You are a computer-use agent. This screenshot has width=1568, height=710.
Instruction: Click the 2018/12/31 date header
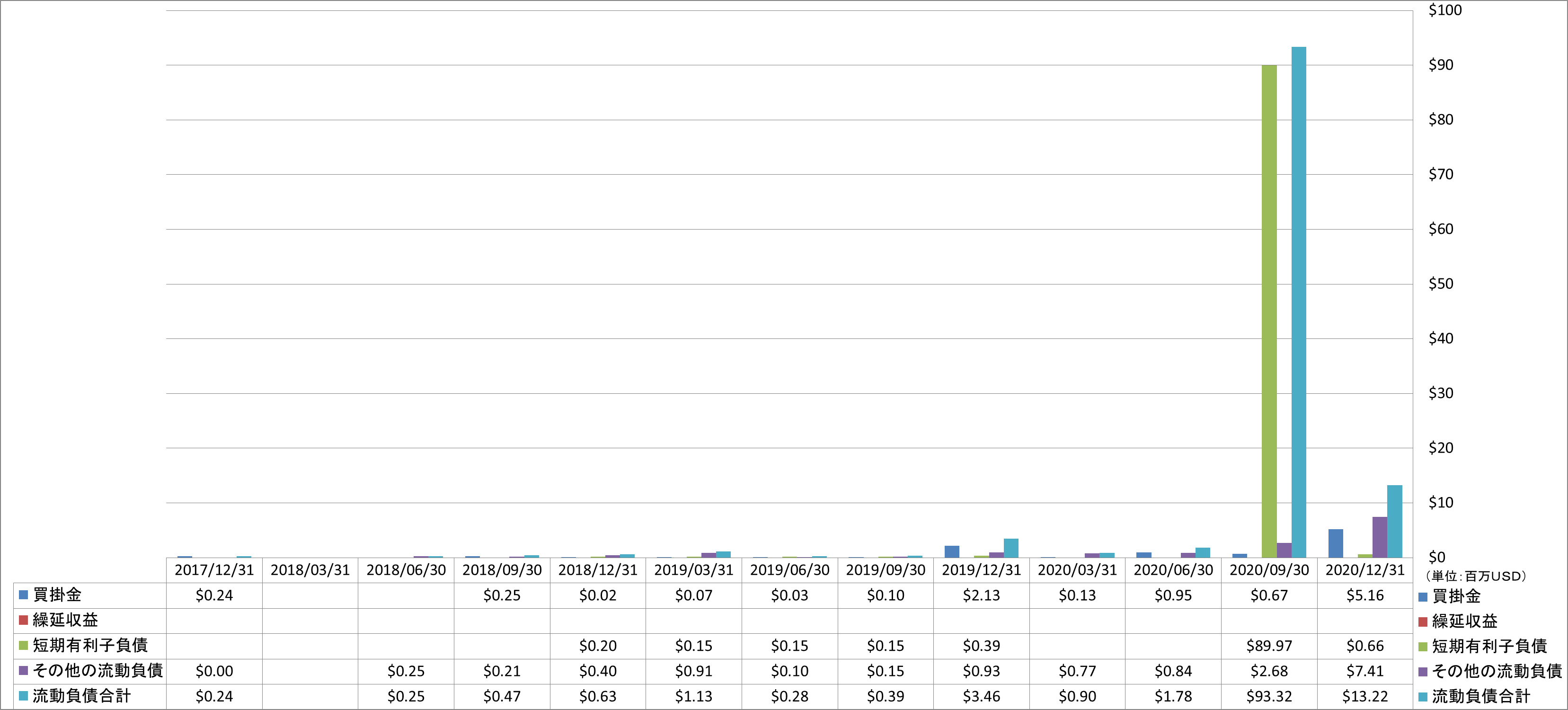click(598, 570)
